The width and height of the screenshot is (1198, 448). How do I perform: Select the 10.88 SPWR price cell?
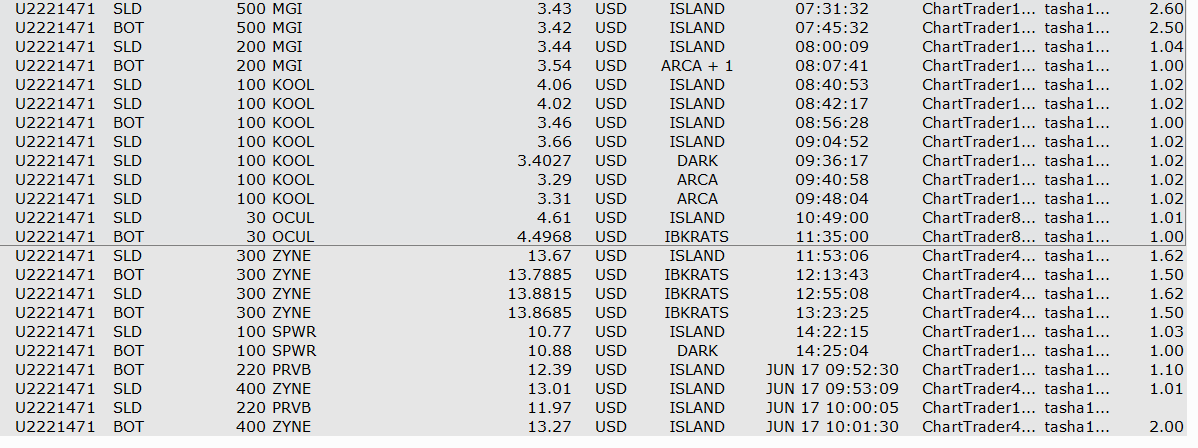pos(551,351)
